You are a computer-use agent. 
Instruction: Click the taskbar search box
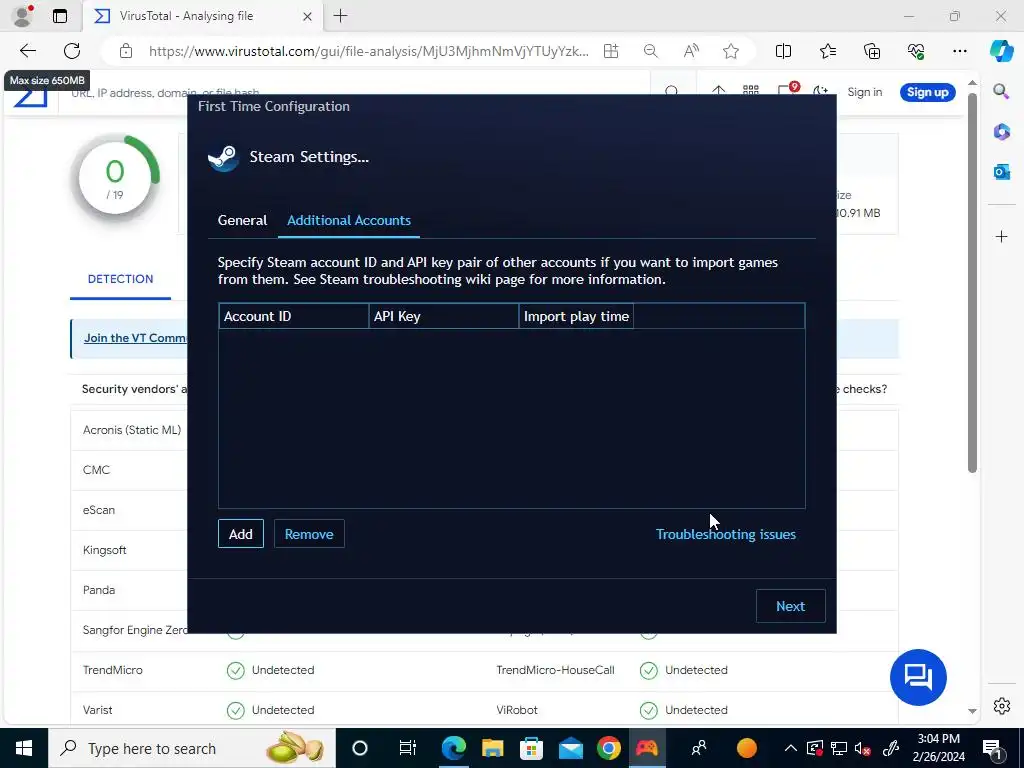pyautogui.click(x=192, y=748)
